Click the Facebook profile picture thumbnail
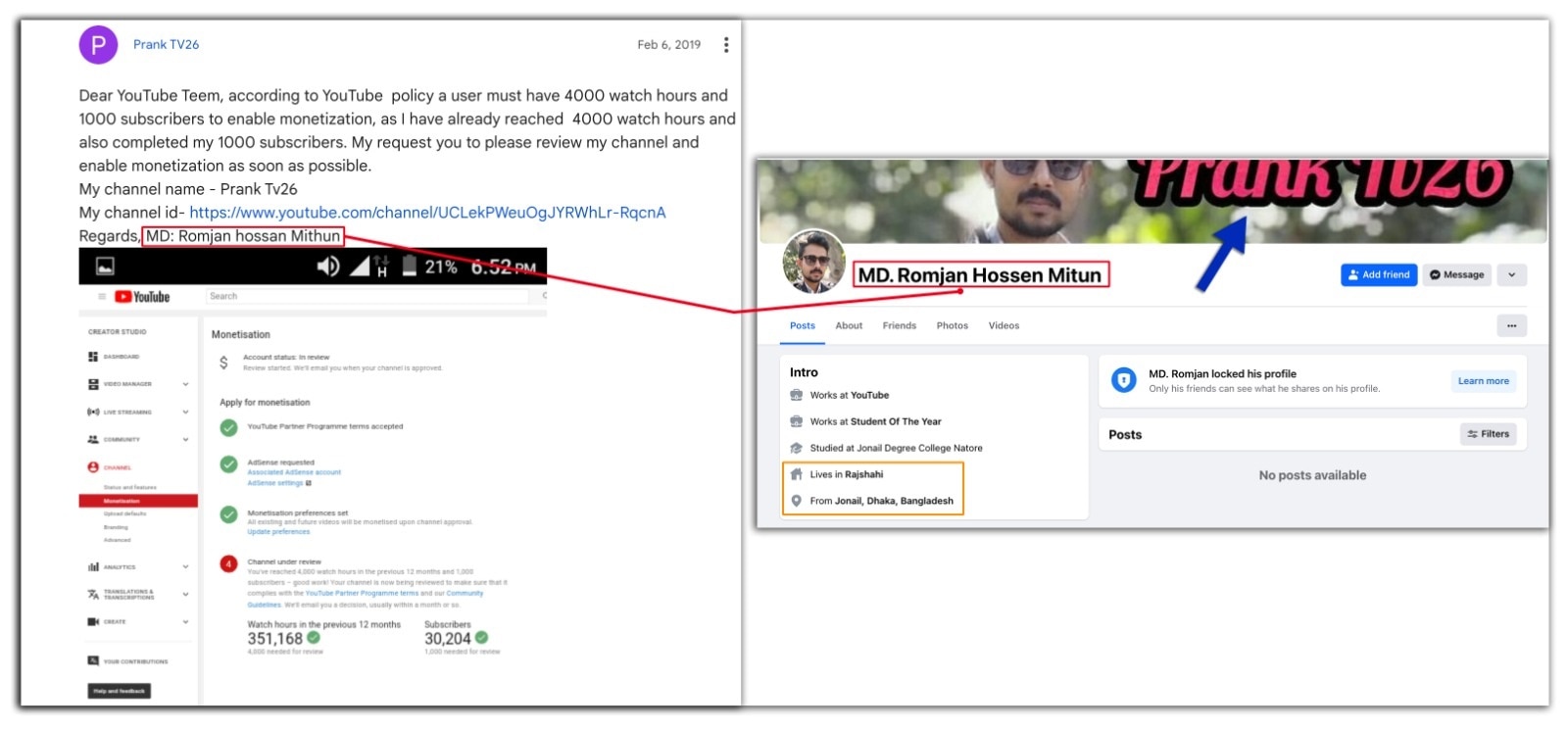 click(813, 262)
